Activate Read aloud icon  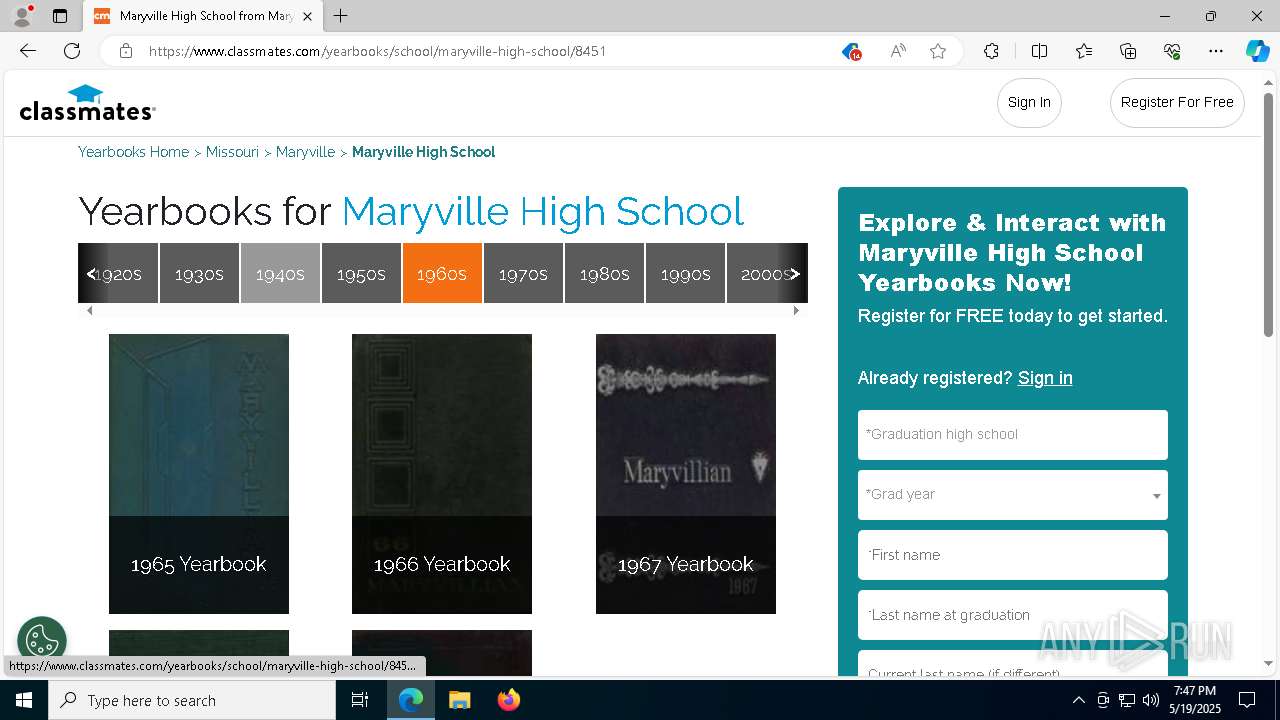click(x=898, y=51)
